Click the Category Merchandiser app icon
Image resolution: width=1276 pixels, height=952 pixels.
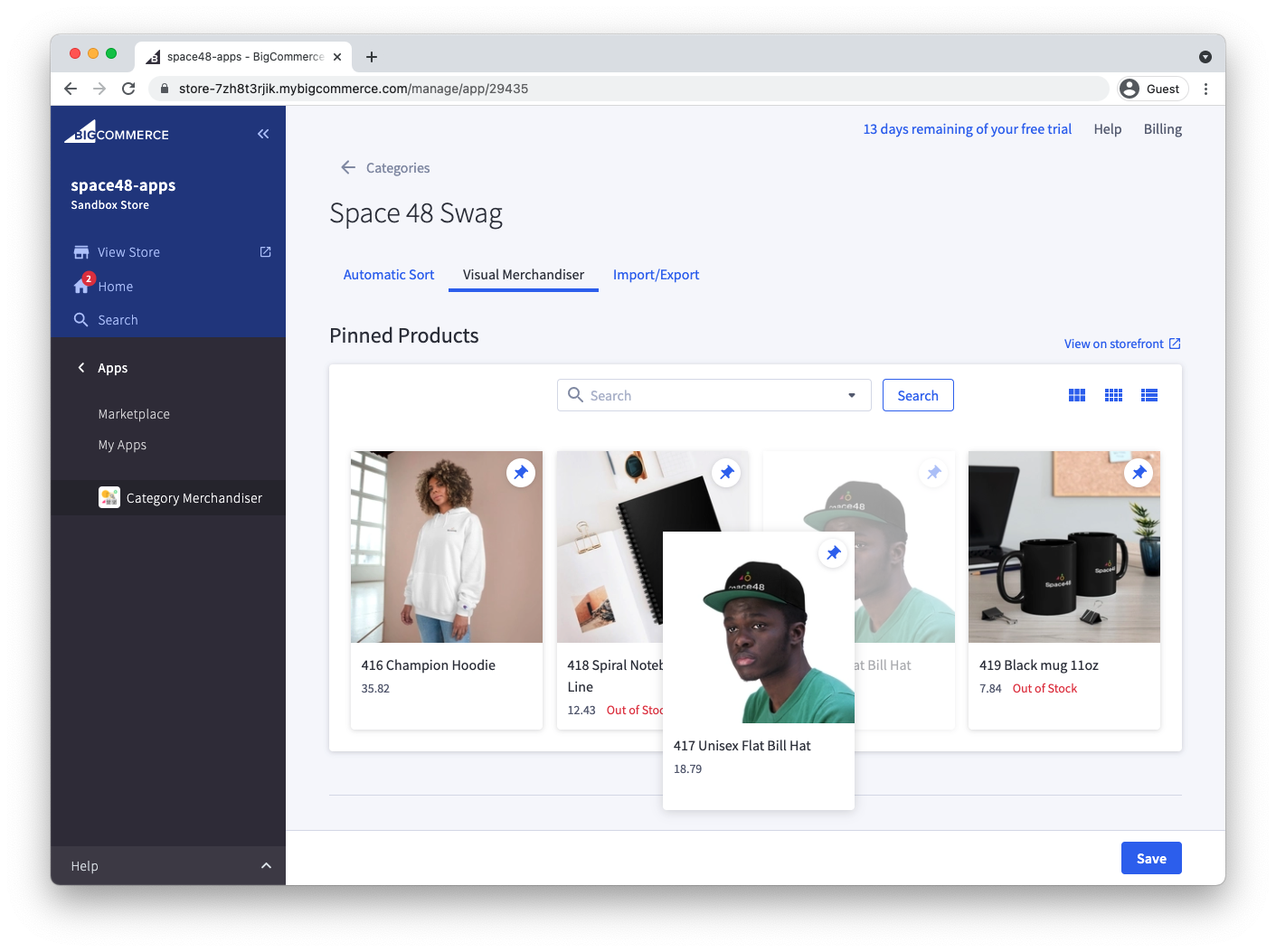[x=109, y=497]
